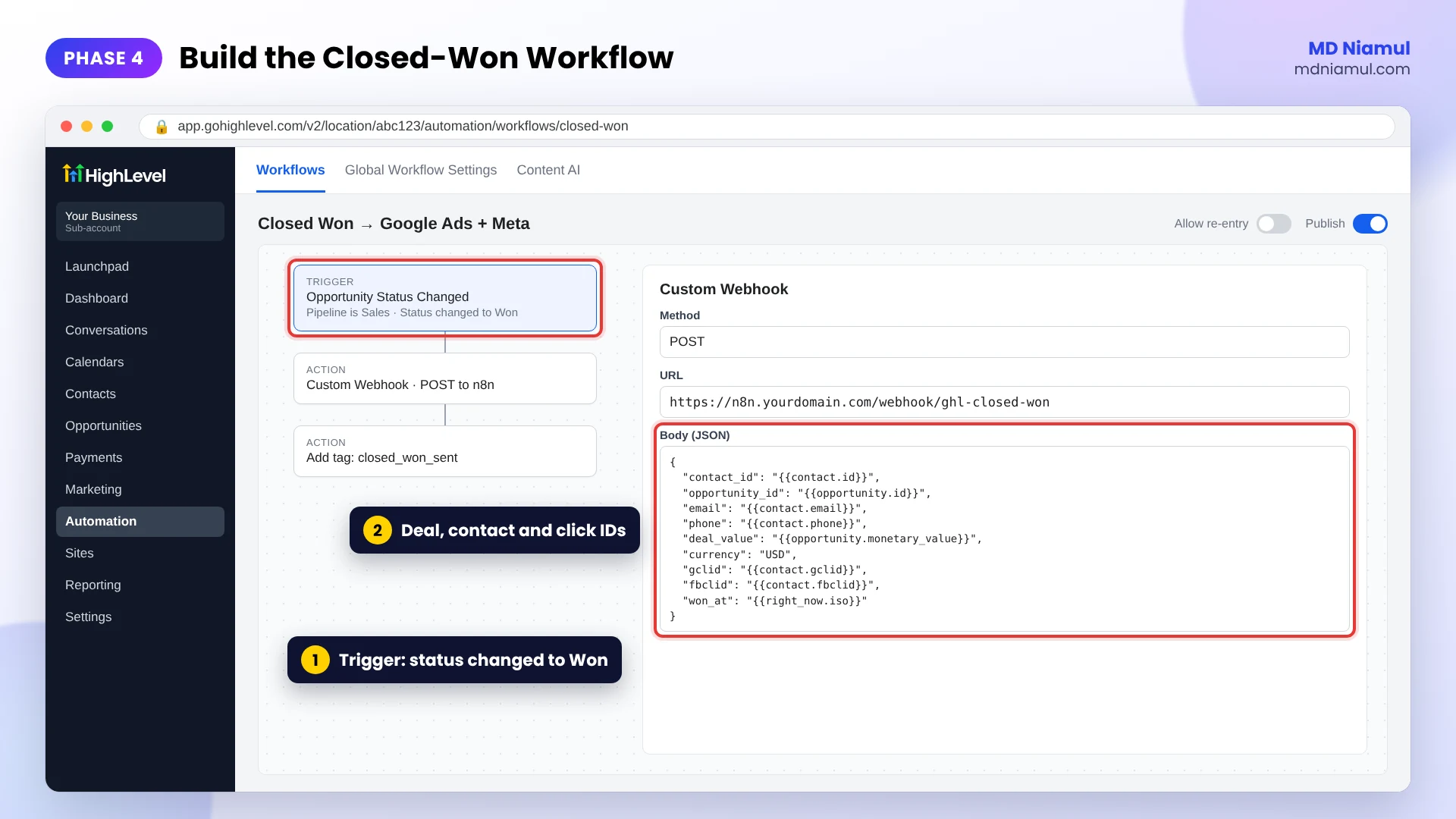The width and height of the screenshot is (1456, 819).
Task: Open the Workflows tab
Action: coord(290,170)
